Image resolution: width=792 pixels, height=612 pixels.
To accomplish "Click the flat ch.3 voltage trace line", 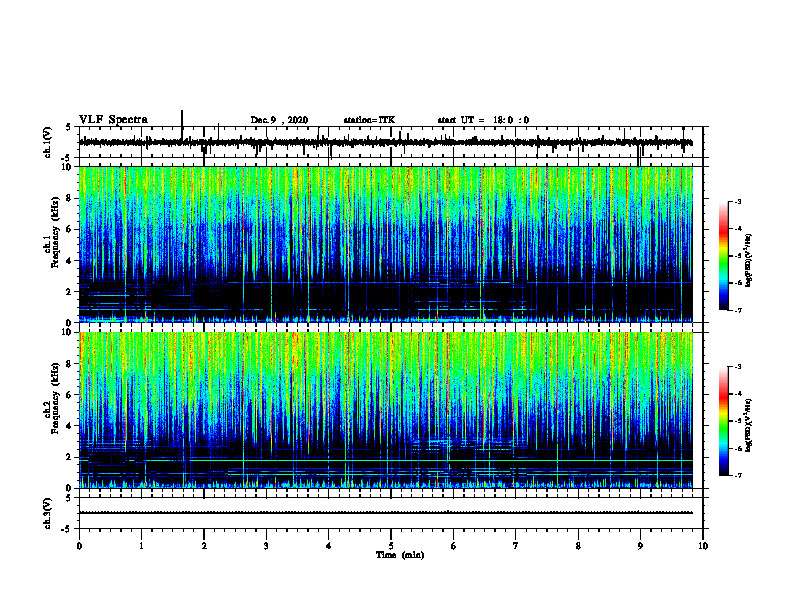I will pos(386,513).
